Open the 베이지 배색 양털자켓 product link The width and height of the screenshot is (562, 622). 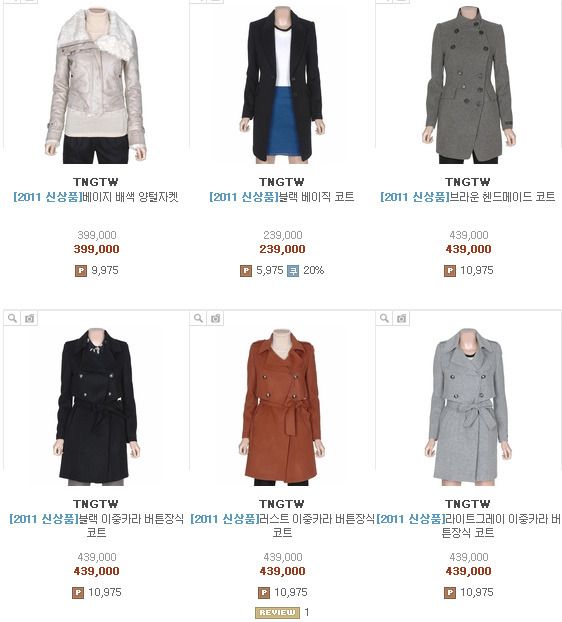coord(96,197)
